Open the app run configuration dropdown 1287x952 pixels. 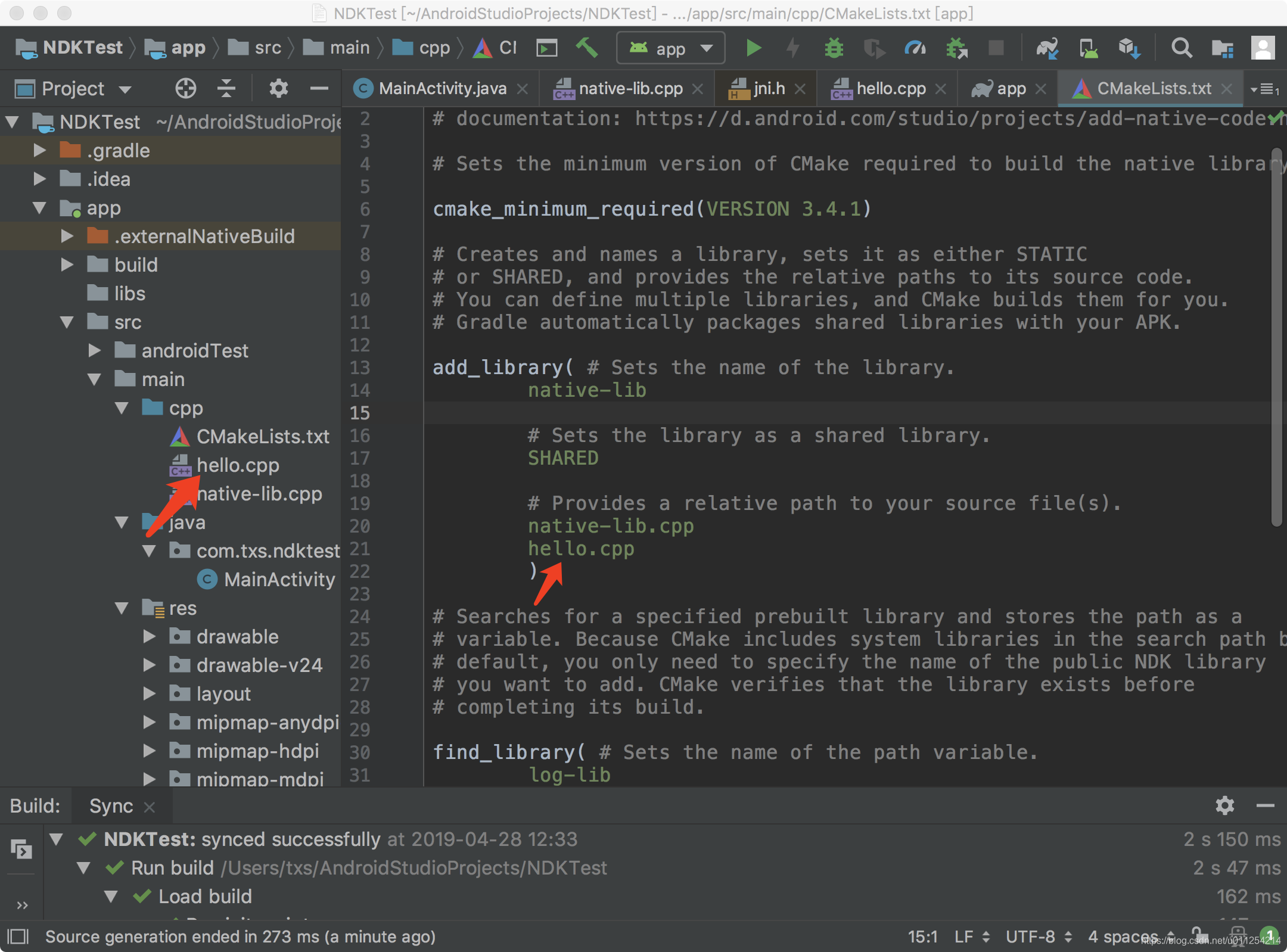tap(671, 48)
